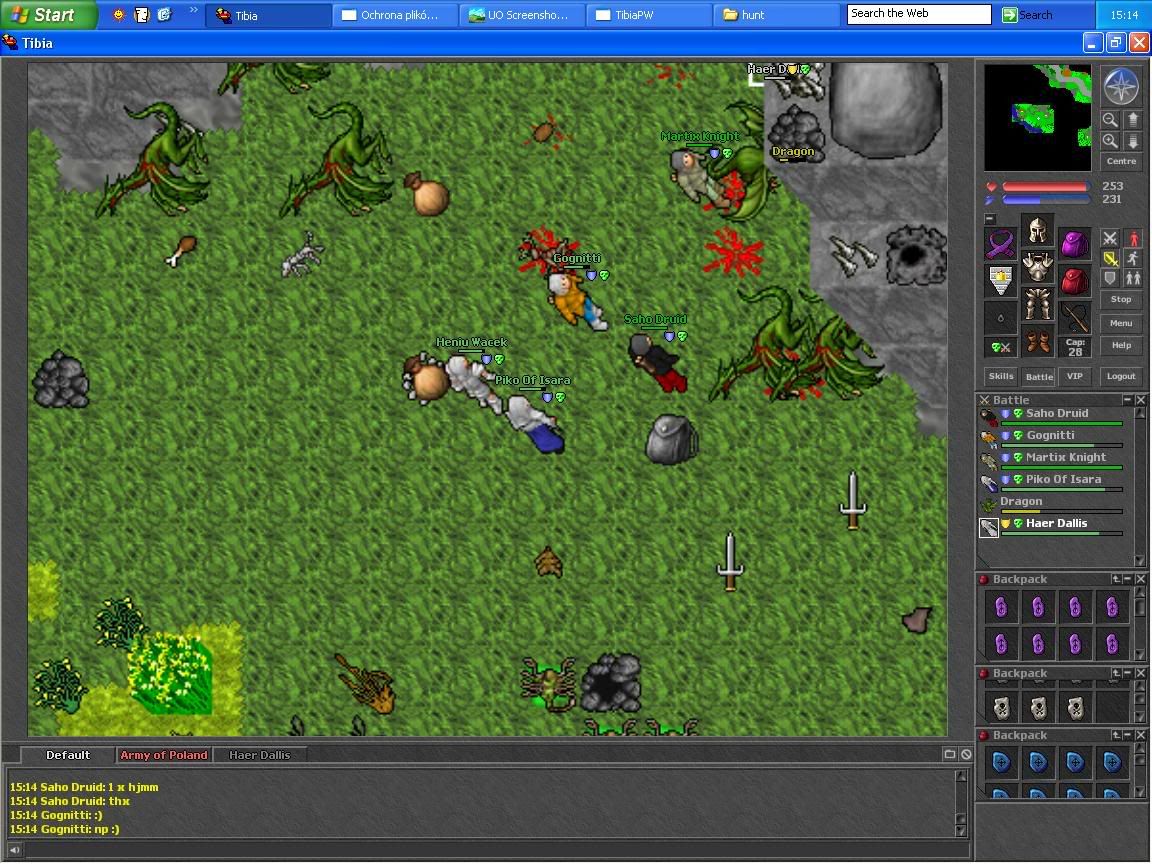Zoom out the minimap

tap(1110, 120)
